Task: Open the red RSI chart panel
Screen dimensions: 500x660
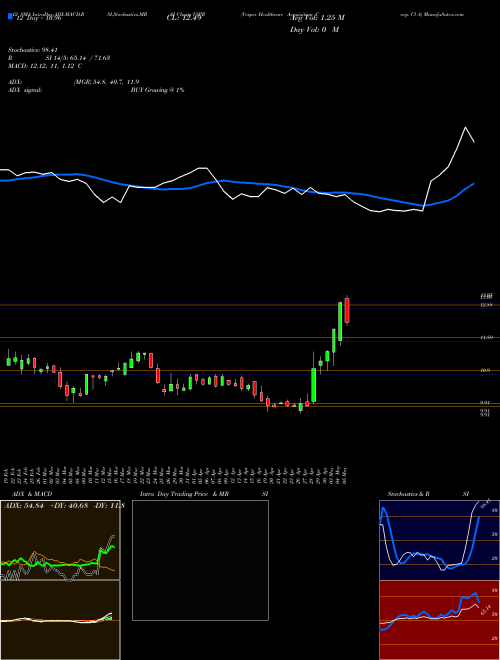Action: point(439,620)
